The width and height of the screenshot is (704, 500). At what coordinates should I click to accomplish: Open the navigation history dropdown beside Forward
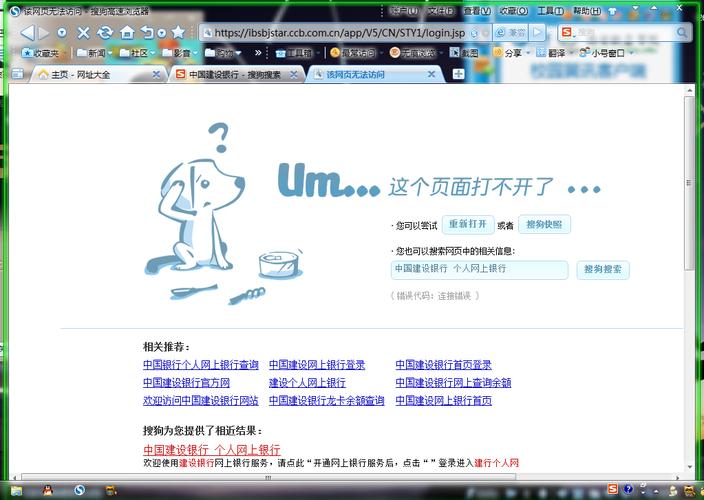point(62,32)
